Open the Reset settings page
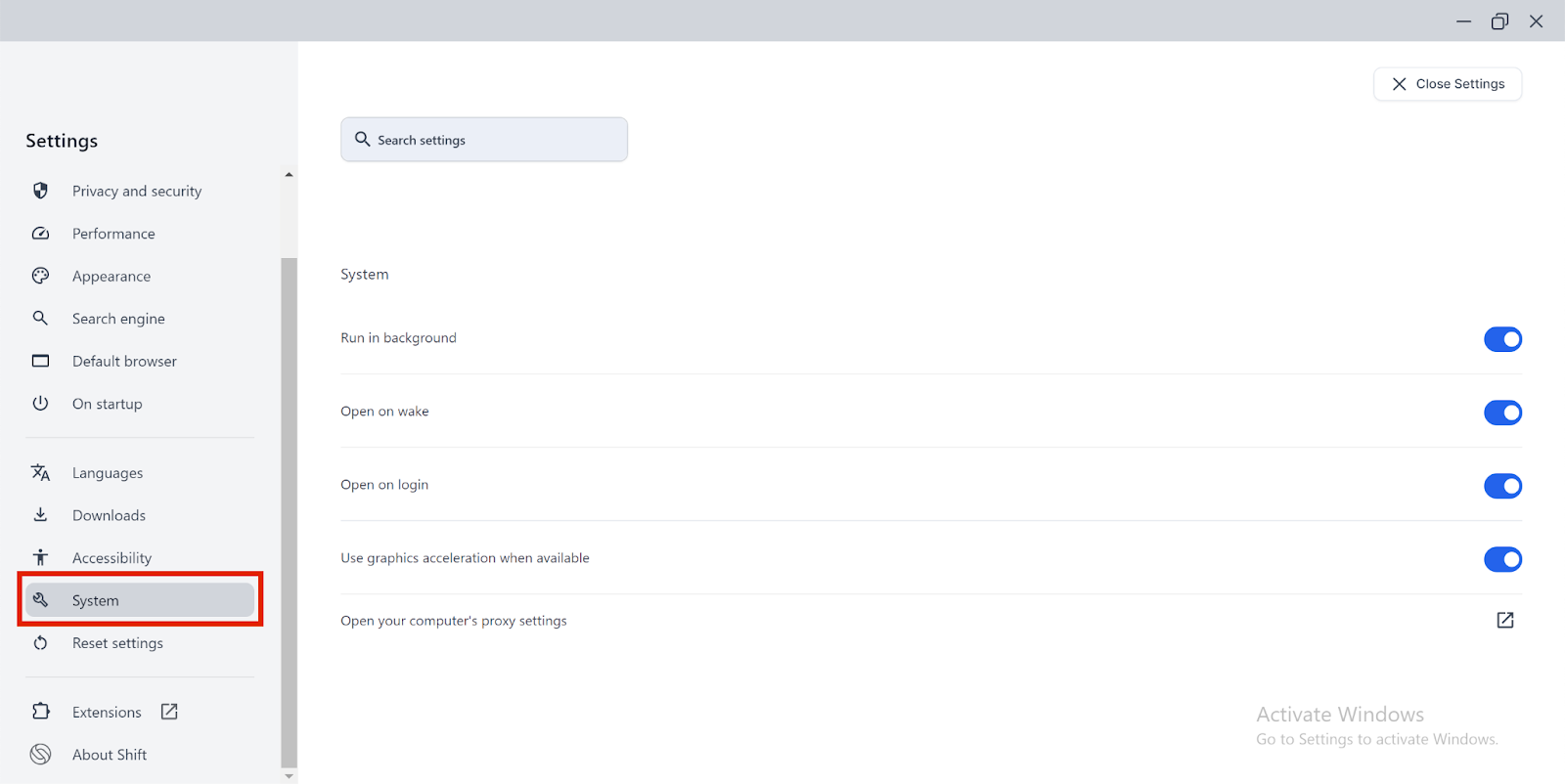Viewport: 1565px width, 784px height. click(117, 643)
